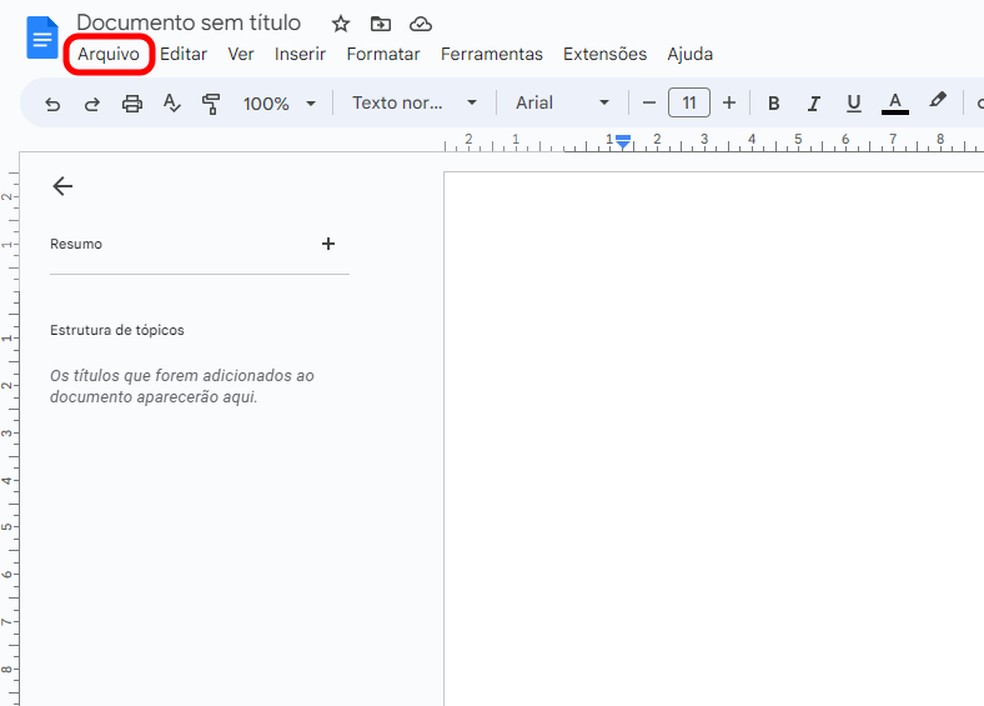This screenshot has width=984, height=706.
Task: Print the document
Action: pyautogui.click(x=132, y=102)
